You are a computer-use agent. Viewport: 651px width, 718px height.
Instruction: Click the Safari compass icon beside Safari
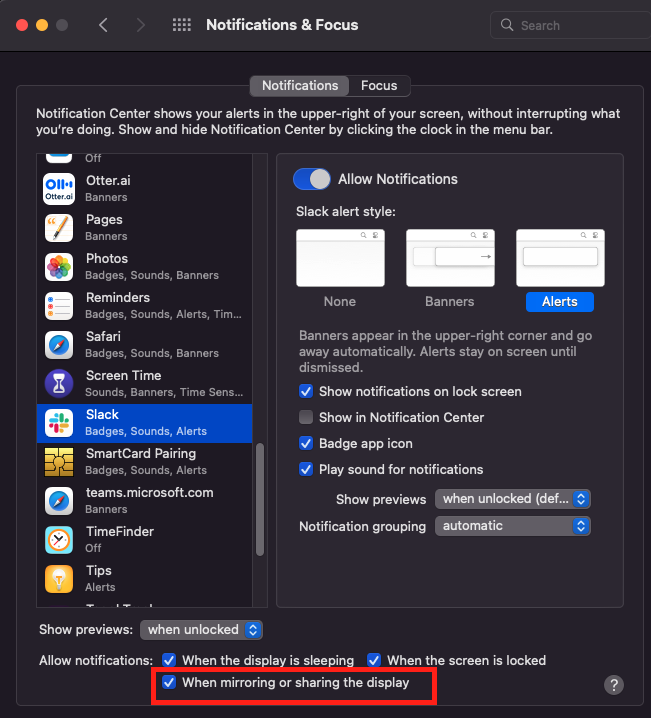pyautogui.click(x=59, y=345)
